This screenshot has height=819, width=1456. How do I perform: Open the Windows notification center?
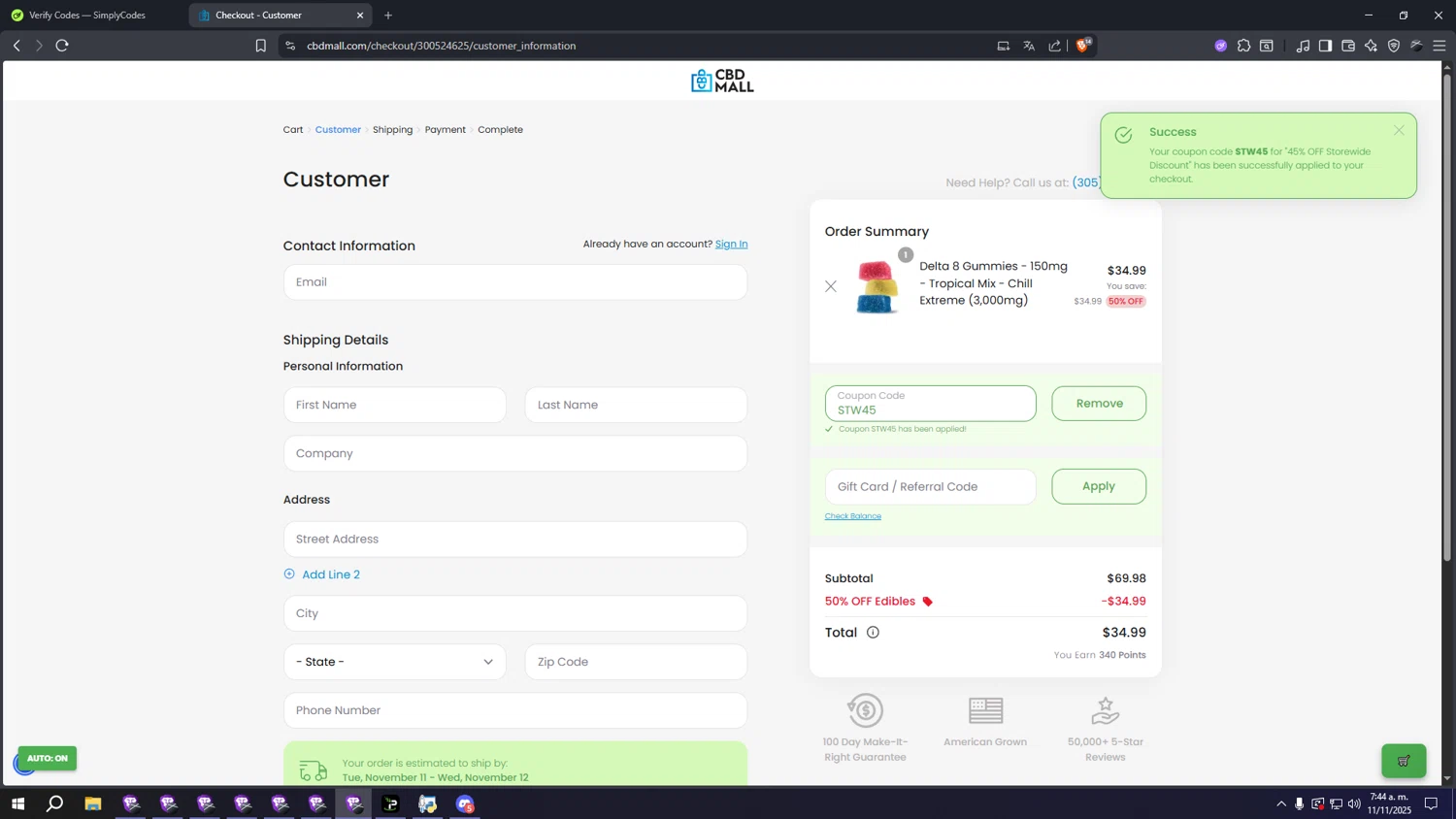coord(1431,803)
